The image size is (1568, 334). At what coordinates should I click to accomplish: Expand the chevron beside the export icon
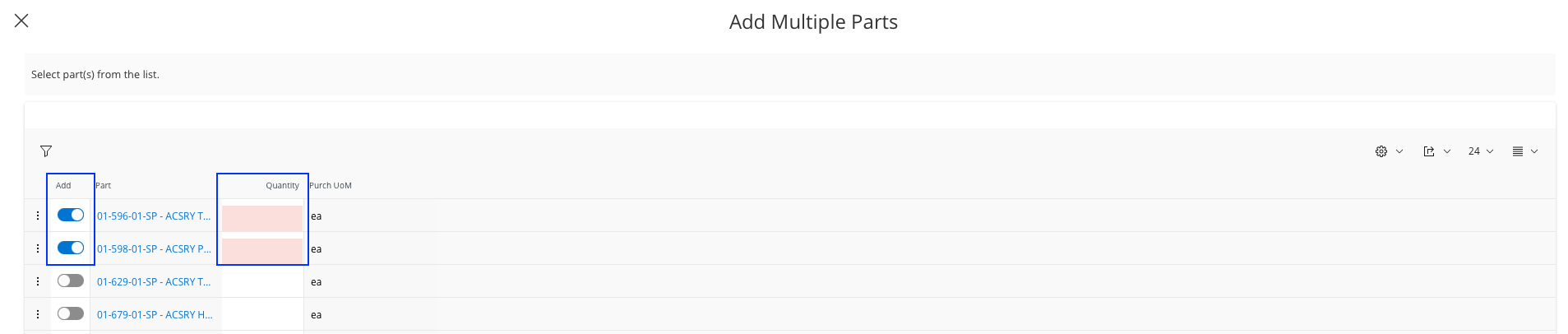point(1447,151)
